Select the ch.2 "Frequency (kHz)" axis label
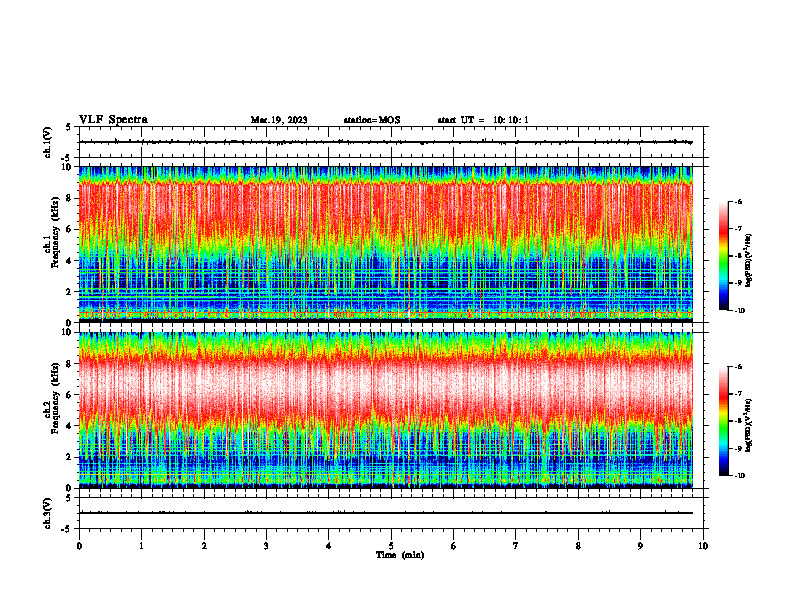This screenshot has height=612, width=792. pos(56,398)
